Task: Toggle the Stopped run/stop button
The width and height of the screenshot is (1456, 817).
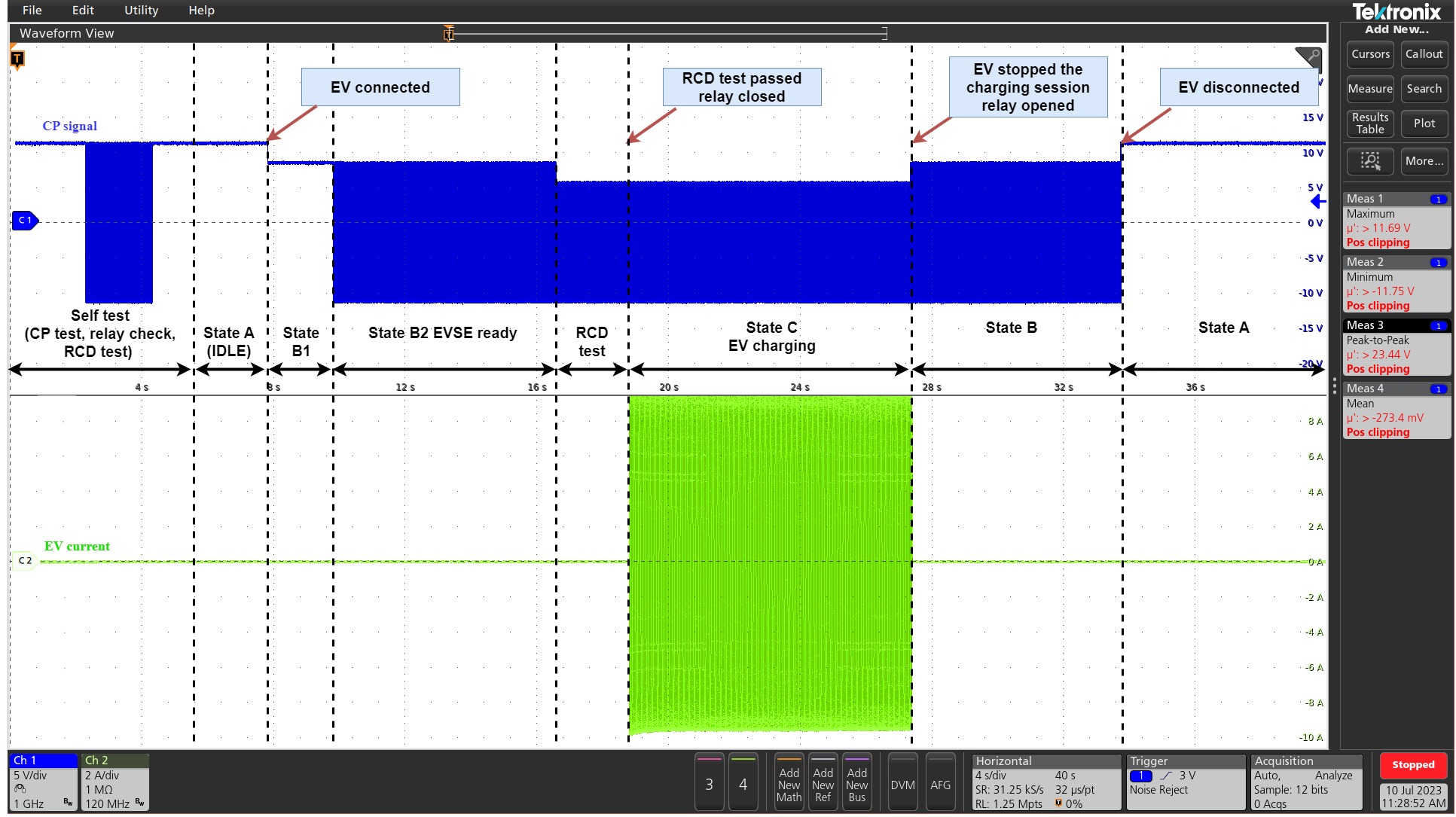Action: [1412, 765]
